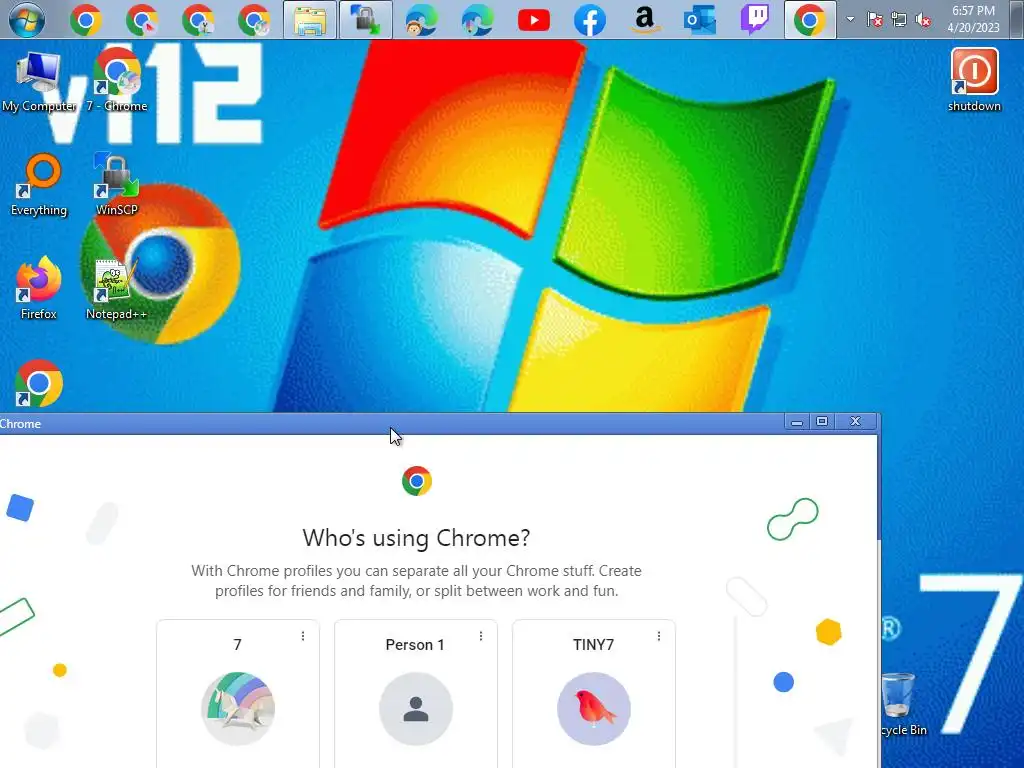The width and height of the screenshot is (1024, 768).
Task: Select the Recycle Bin desktop icon
Action: point(903,705)
